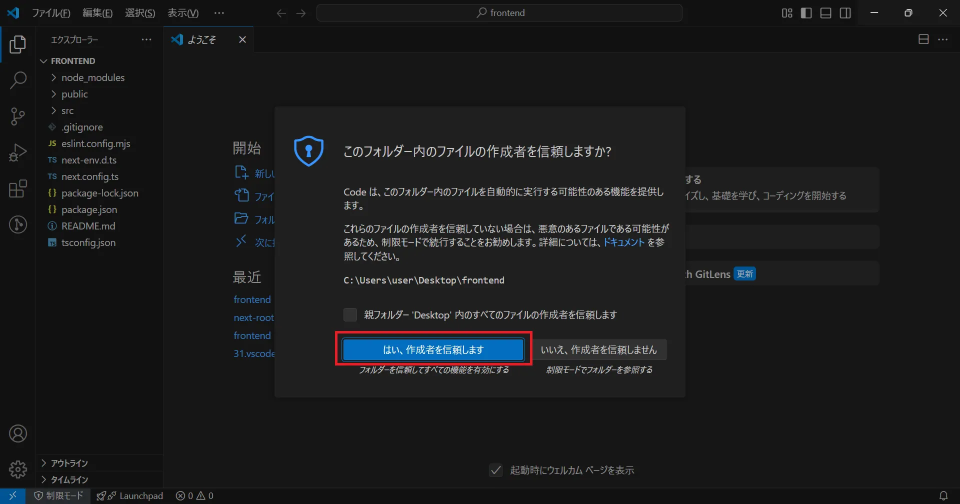Open the 選択(S) menu
Image resolution: width=960 pixels, height=504 pixels.
pyautogui.click(x=140, y=13)
